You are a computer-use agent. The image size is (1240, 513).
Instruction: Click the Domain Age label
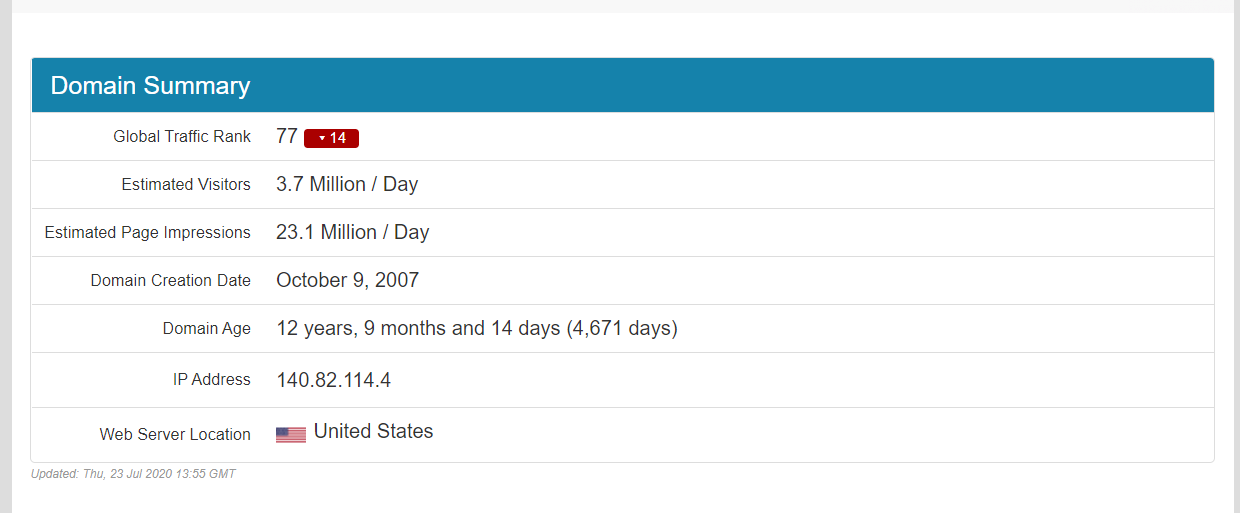pos(206,329)
